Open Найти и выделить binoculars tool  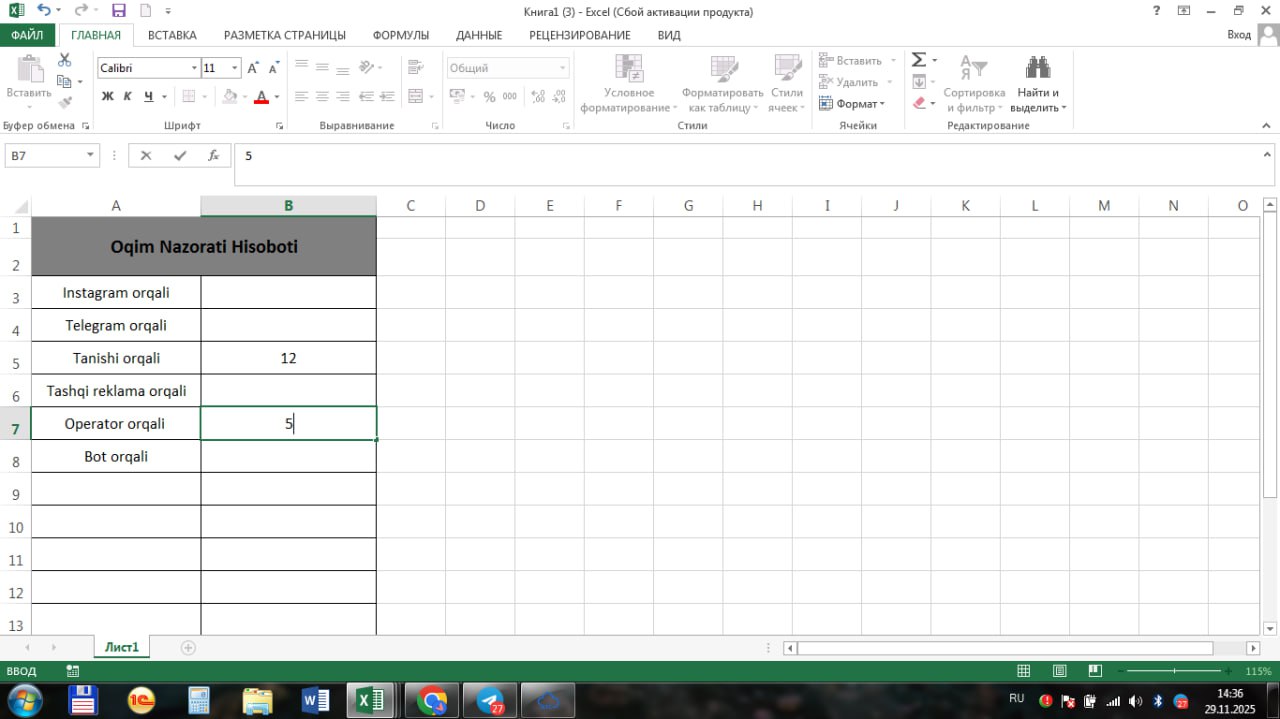[1037, 84]
